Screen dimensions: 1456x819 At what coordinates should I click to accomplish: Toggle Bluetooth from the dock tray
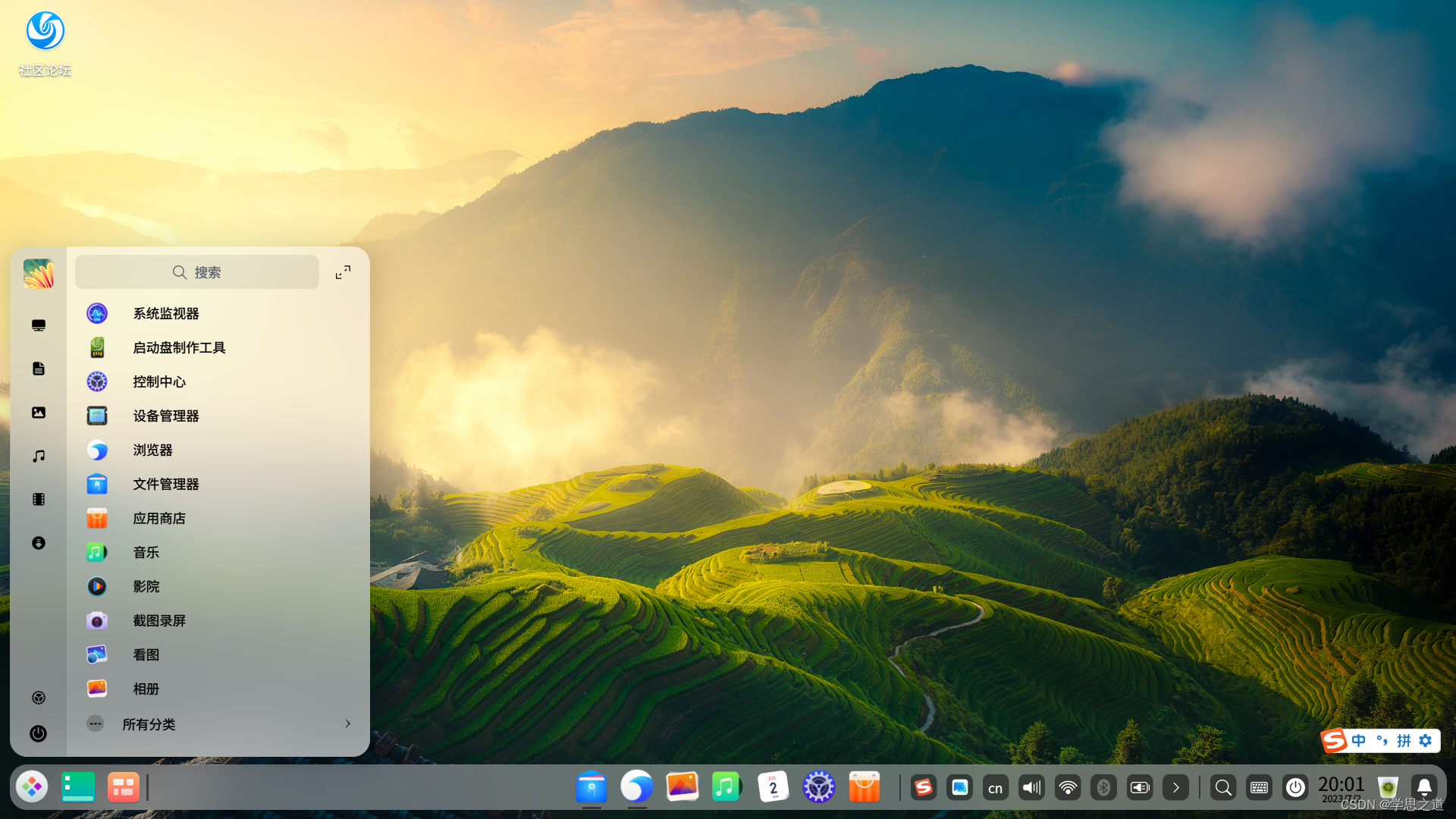coord(1103,788)
